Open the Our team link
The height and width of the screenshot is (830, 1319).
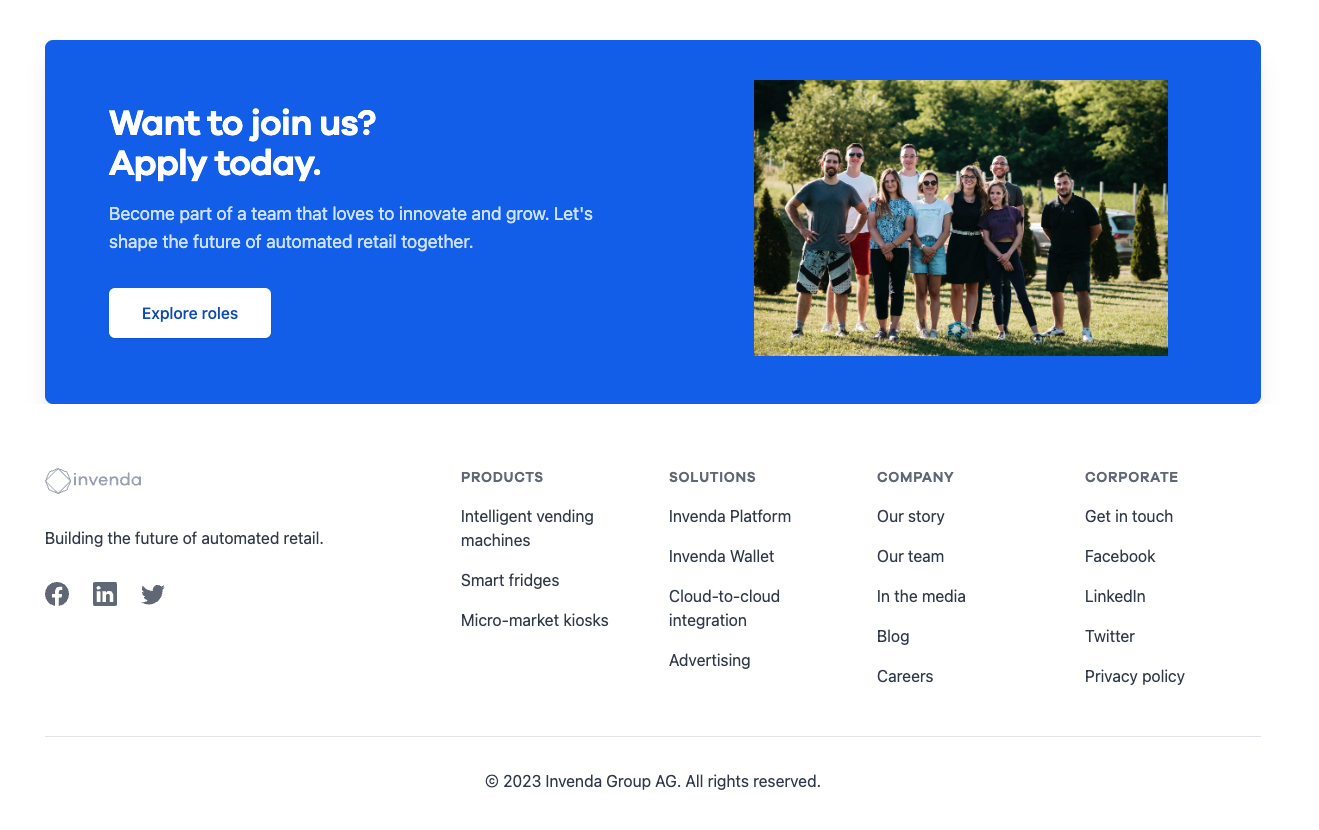[x=911, y=556]
